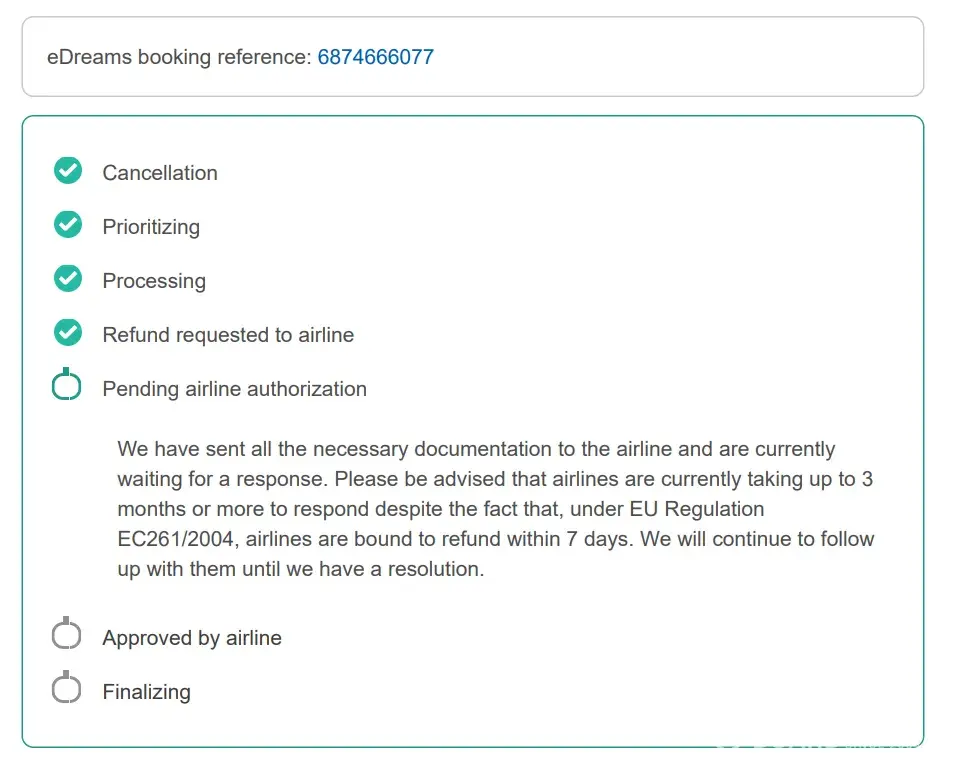Click the Prioritizing step checkmark icon
Screen dimensions: 972x771
coord(67,226)
